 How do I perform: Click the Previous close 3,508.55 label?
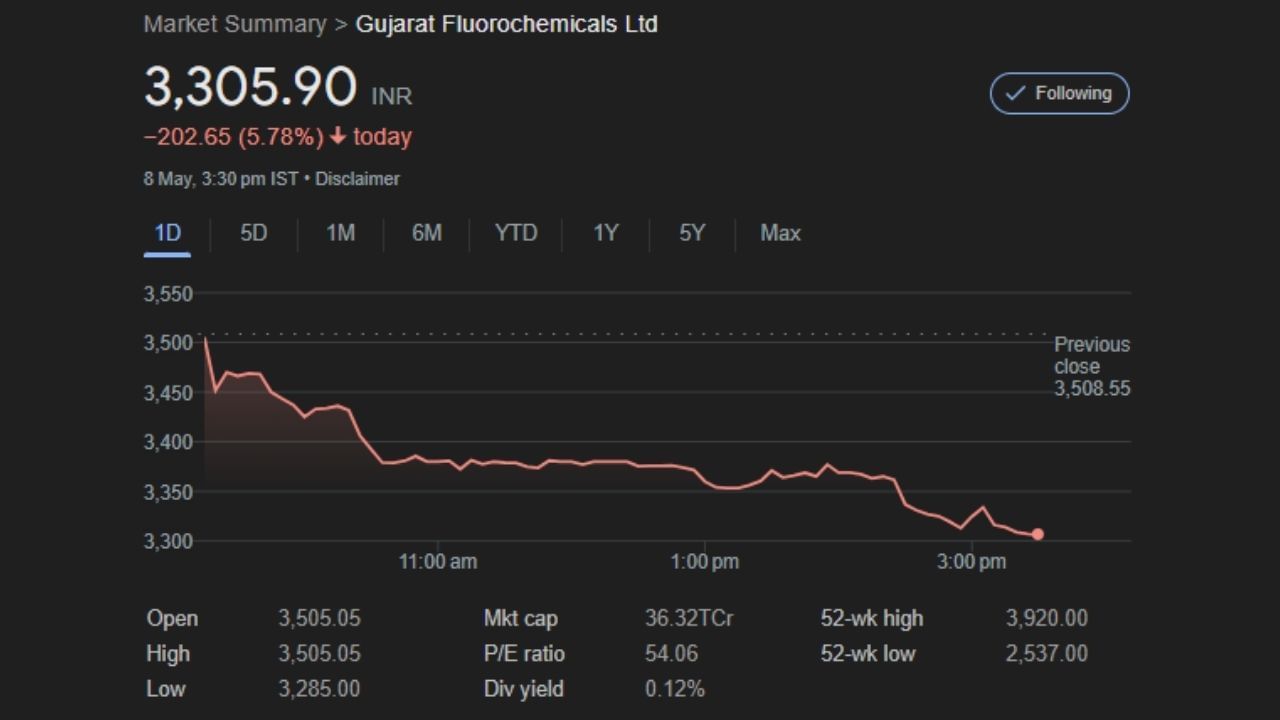(x=1092, y=366)
